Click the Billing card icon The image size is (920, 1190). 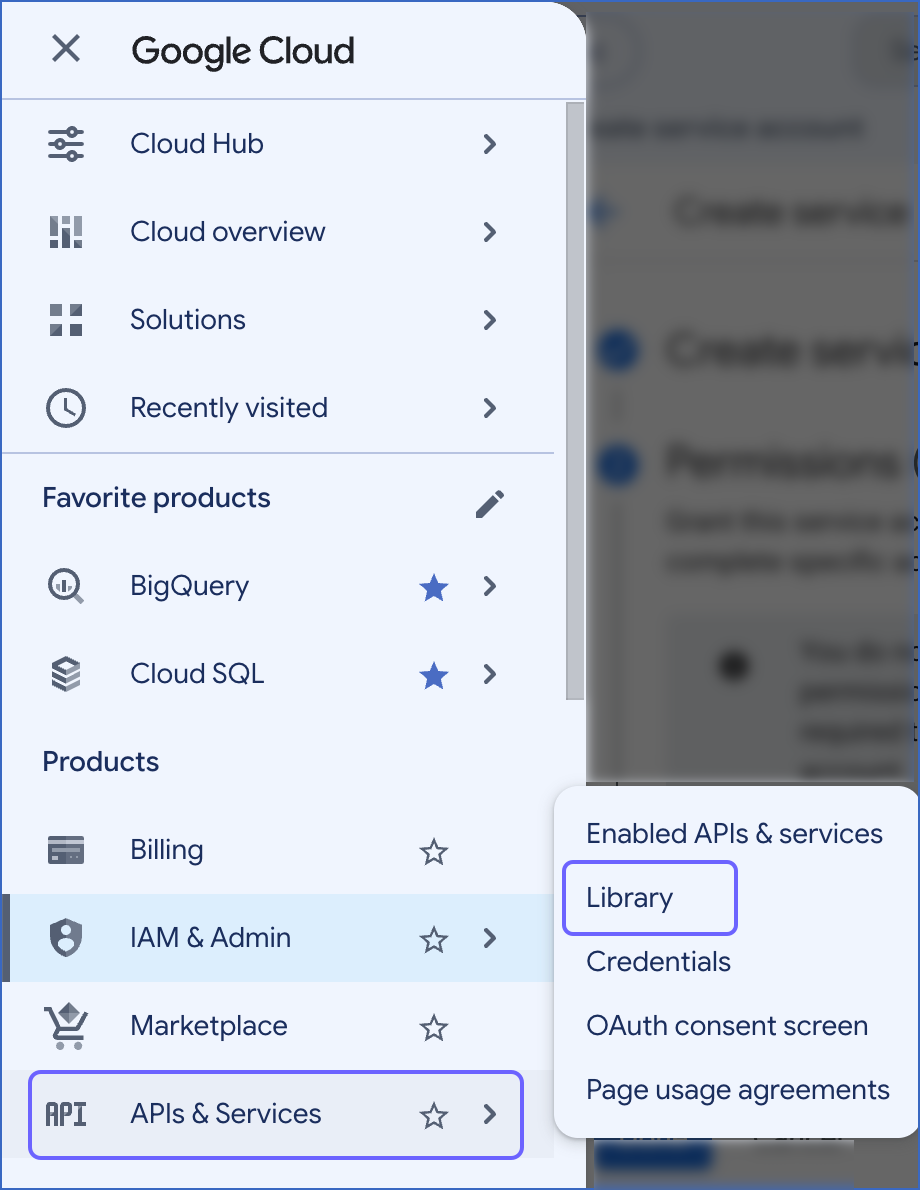pos(66,850)
